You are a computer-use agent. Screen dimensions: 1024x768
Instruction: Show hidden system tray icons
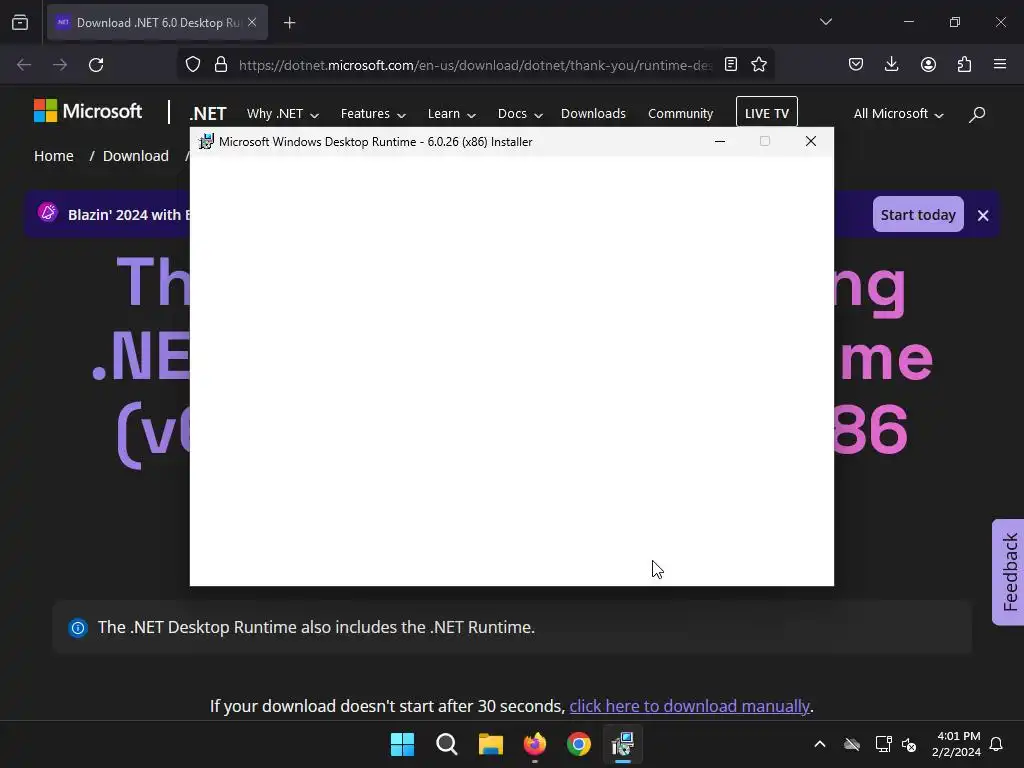(x=820, y=744)
